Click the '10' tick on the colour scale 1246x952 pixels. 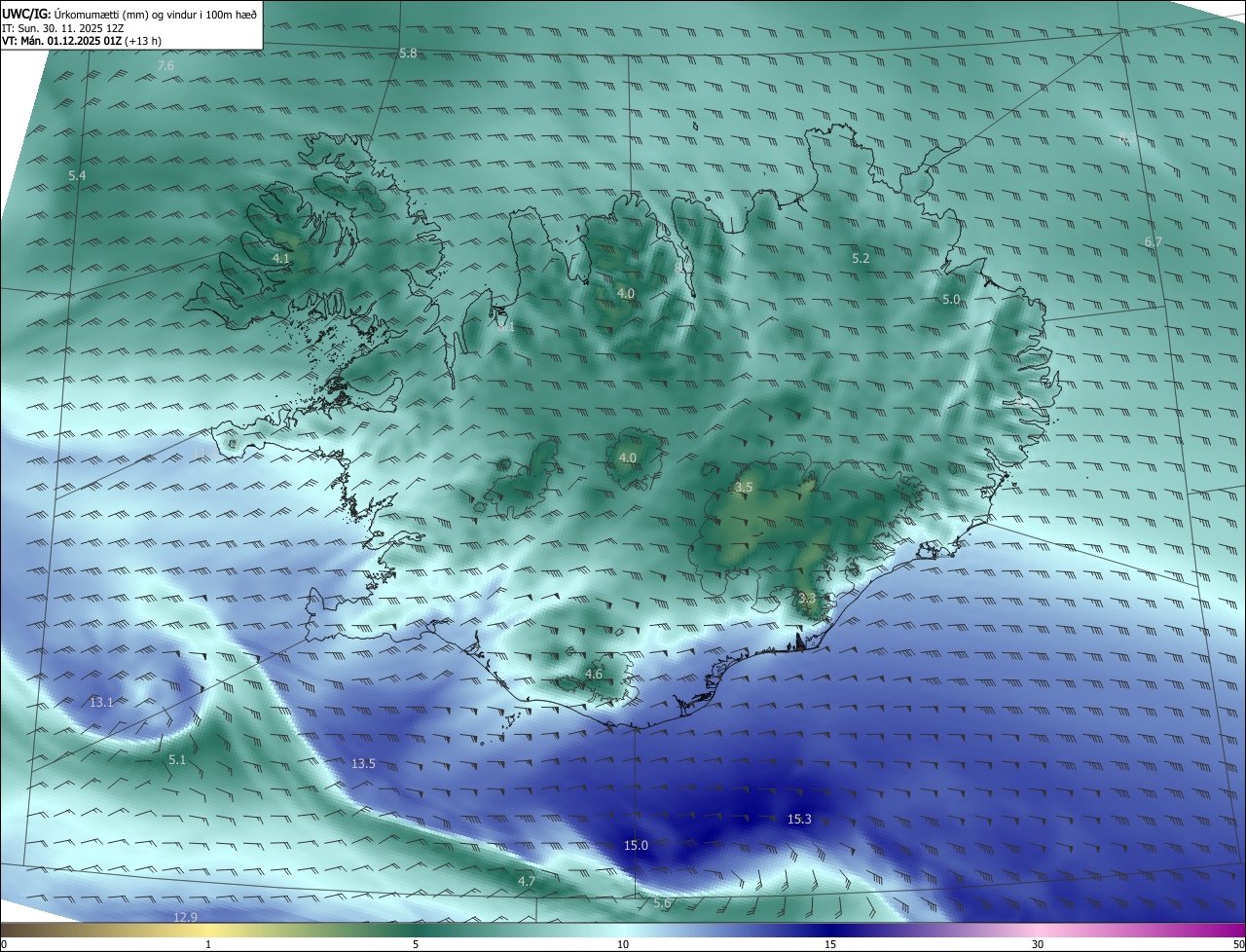tap(623, 944)
